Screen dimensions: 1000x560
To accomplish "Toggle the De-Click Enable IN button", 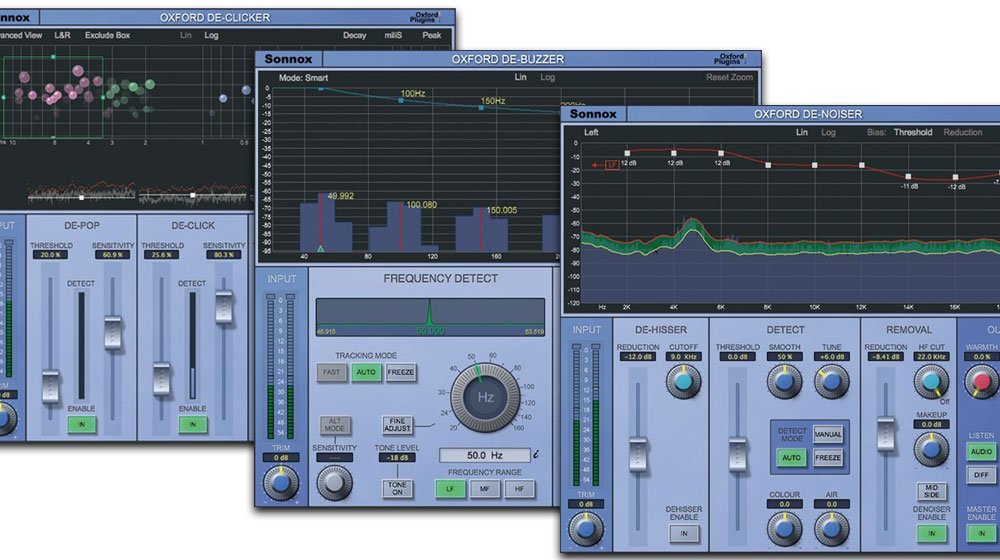I will pyautogui.click(x=193, y=425).
